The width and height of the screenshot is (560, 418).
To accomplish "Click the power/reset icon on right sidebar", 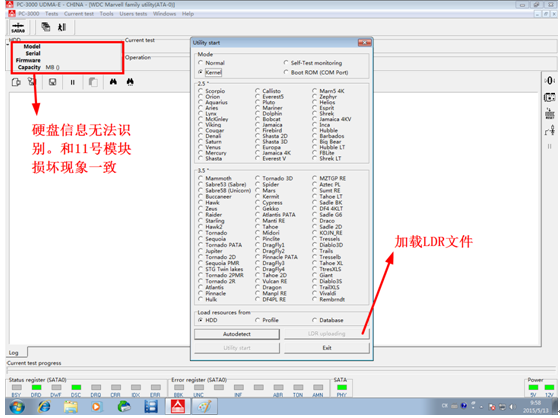I will pos(550,114).
